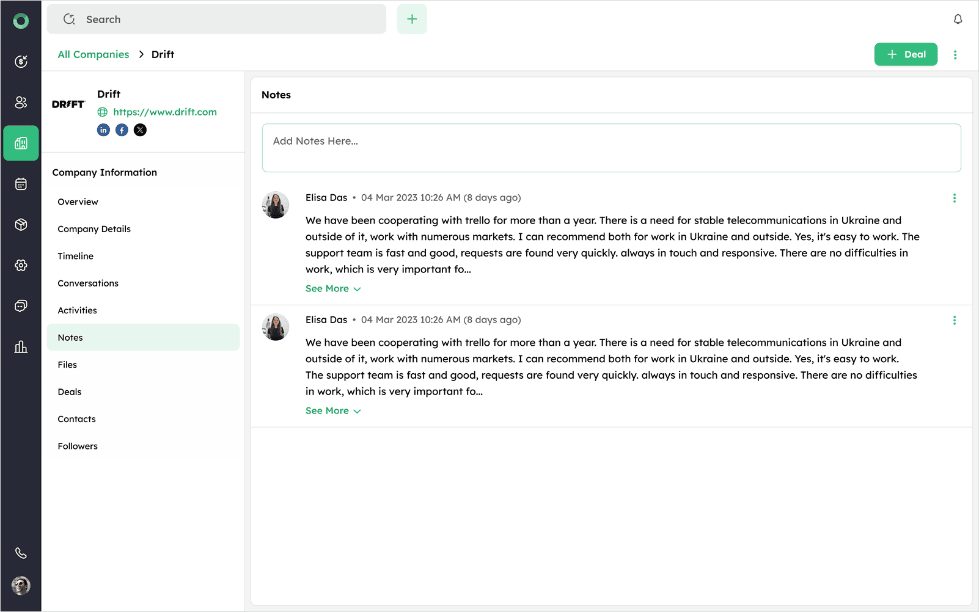Click the phone dialer icon
This screenshot has width=979, height=612.
pos(21,553)
